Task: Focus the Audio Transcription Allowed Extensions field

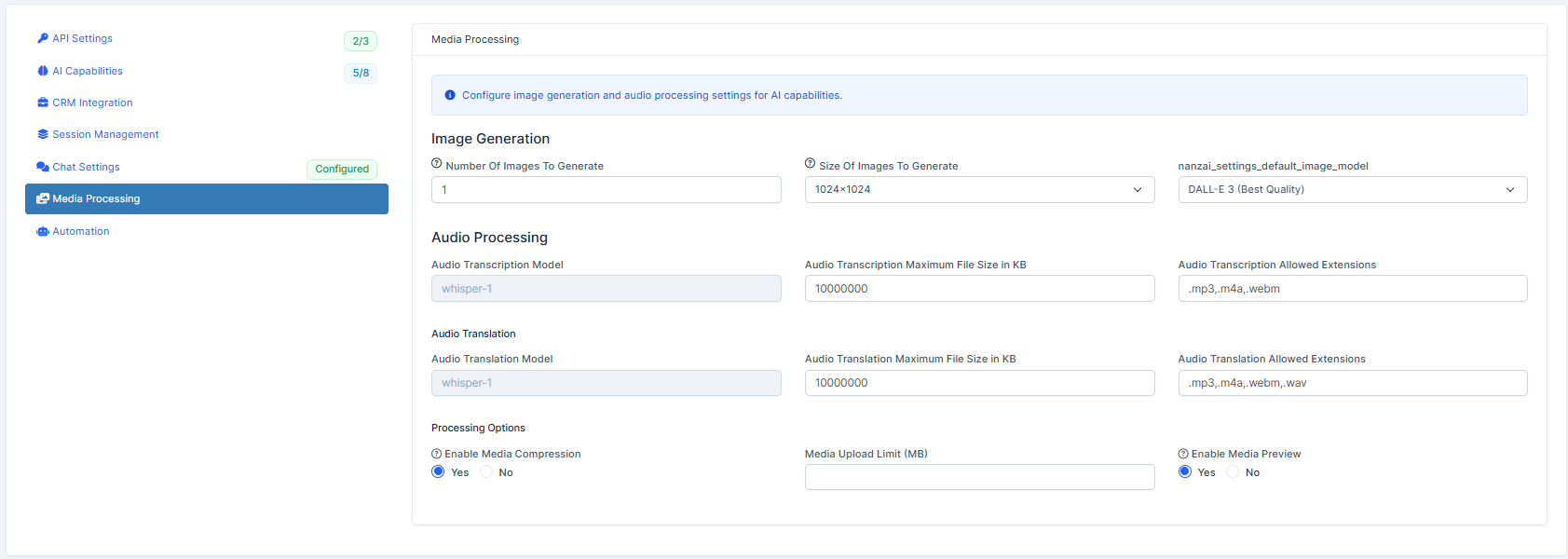Action: 1352,289
